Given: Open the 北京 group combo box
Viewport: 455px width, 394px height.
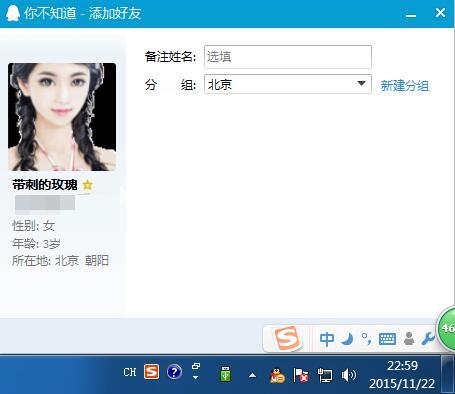Looking at the screenshot, I should (288, 84).
